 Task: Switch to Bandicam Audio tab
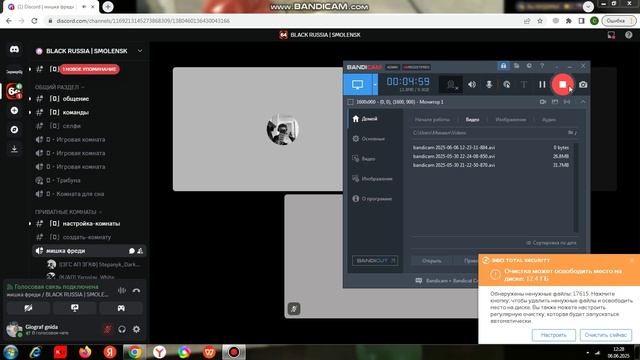(549, 120)
